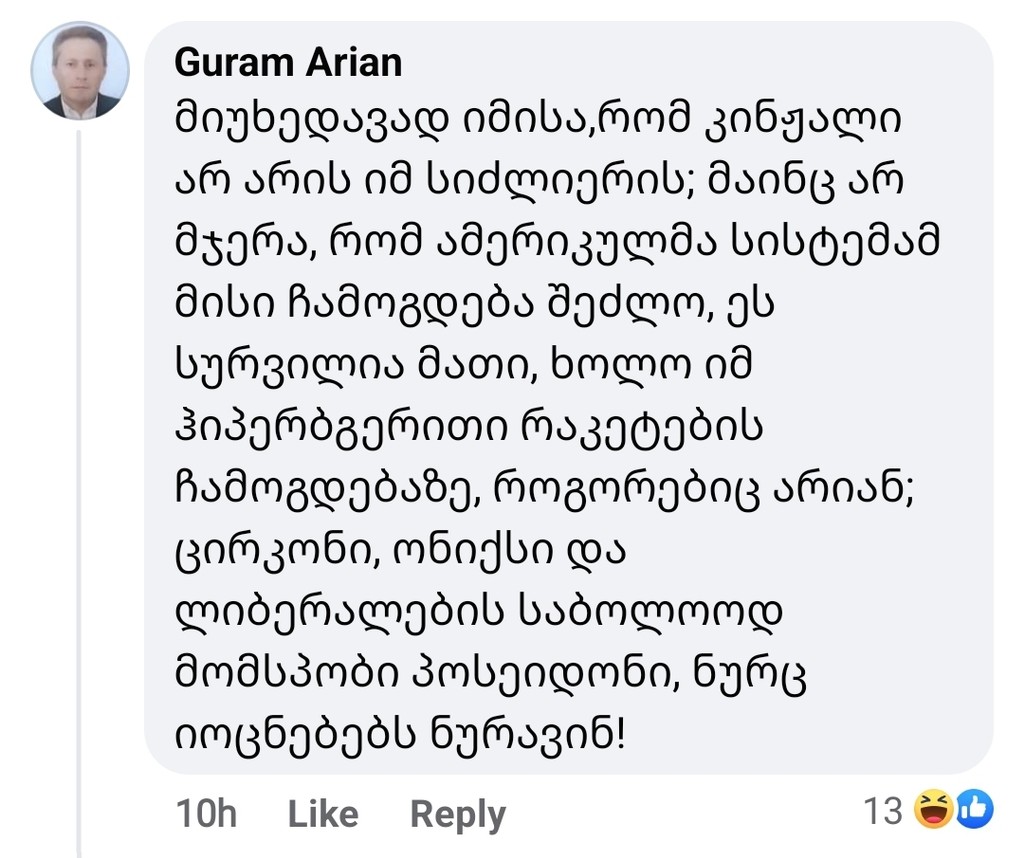Click the word მიუხედავად in the comment

[x=312, y=121]
